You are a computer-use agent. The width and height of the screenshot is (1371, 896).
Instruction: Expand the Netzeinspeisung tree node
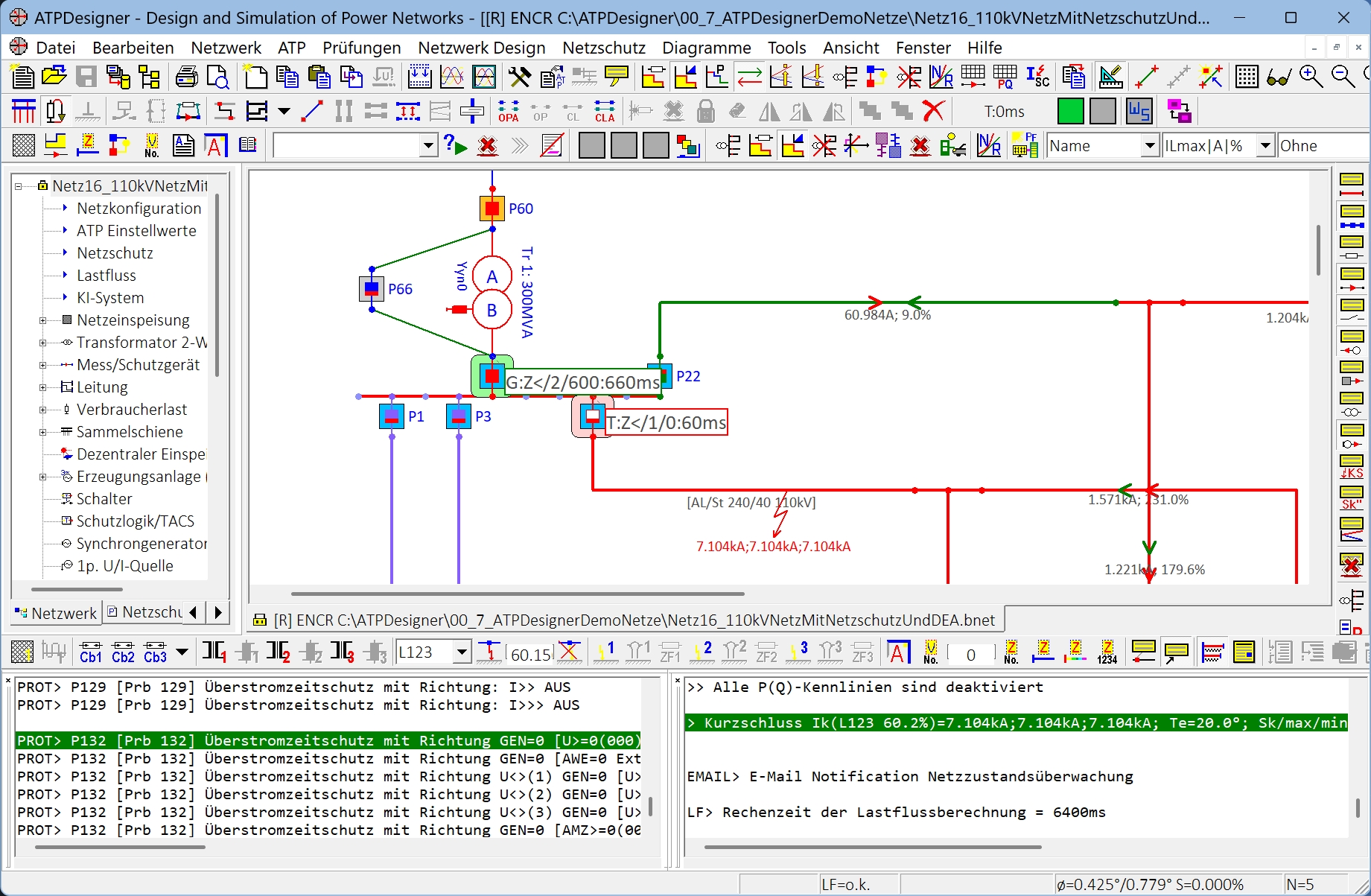pyautogui.click(x=43, y=320)
